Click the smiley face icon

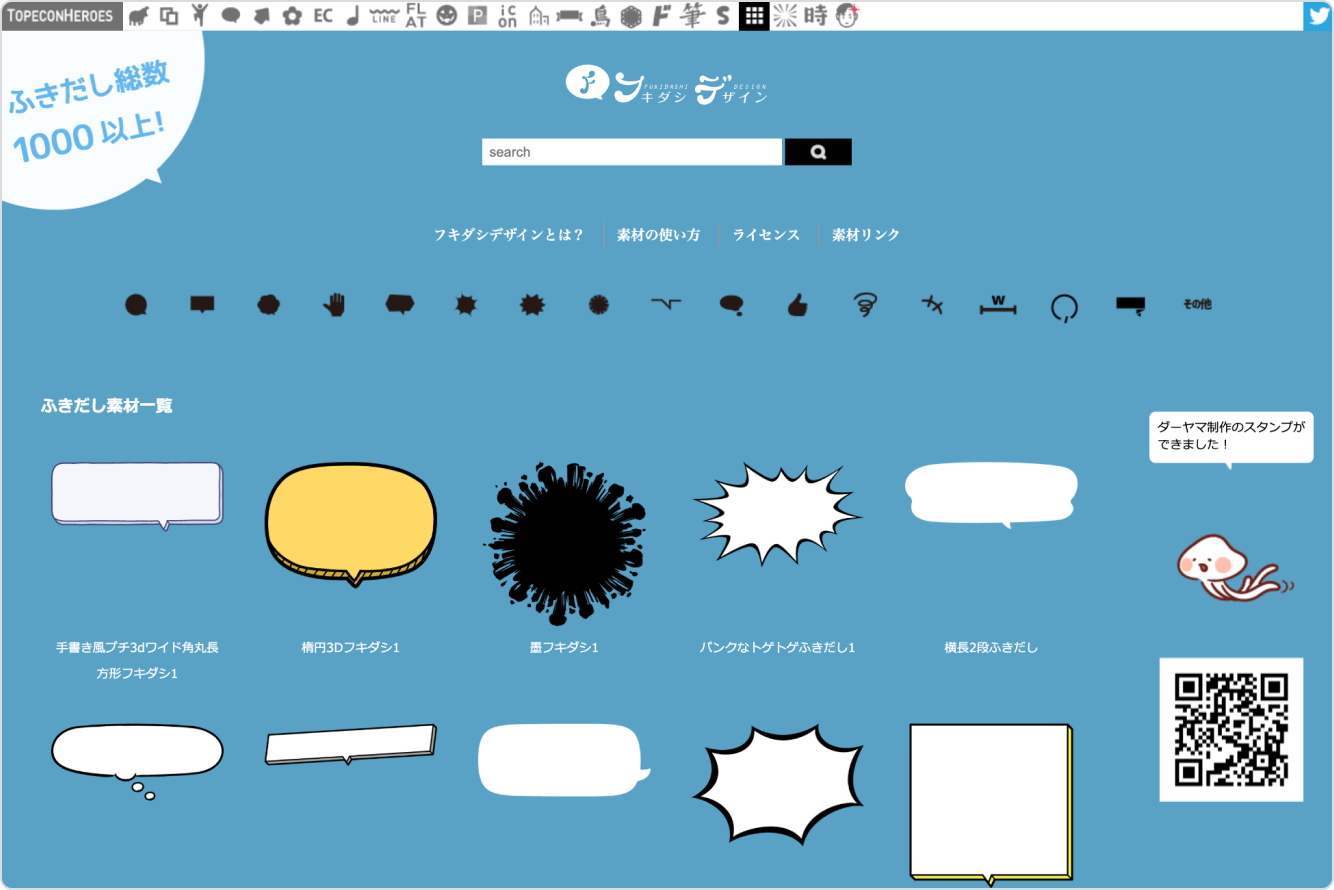[447, 16]
